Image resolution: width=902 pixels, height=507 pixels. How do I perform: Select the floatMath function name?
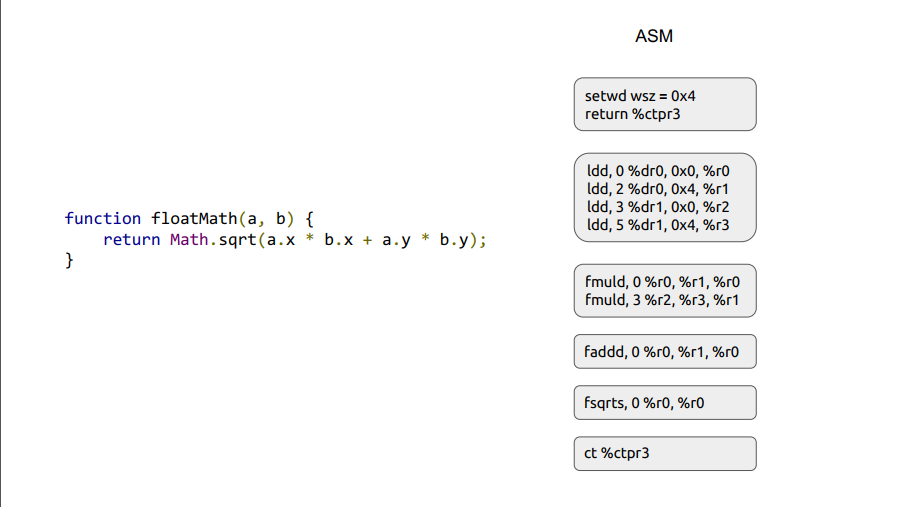pyautogui.click(x=194, y=218)
